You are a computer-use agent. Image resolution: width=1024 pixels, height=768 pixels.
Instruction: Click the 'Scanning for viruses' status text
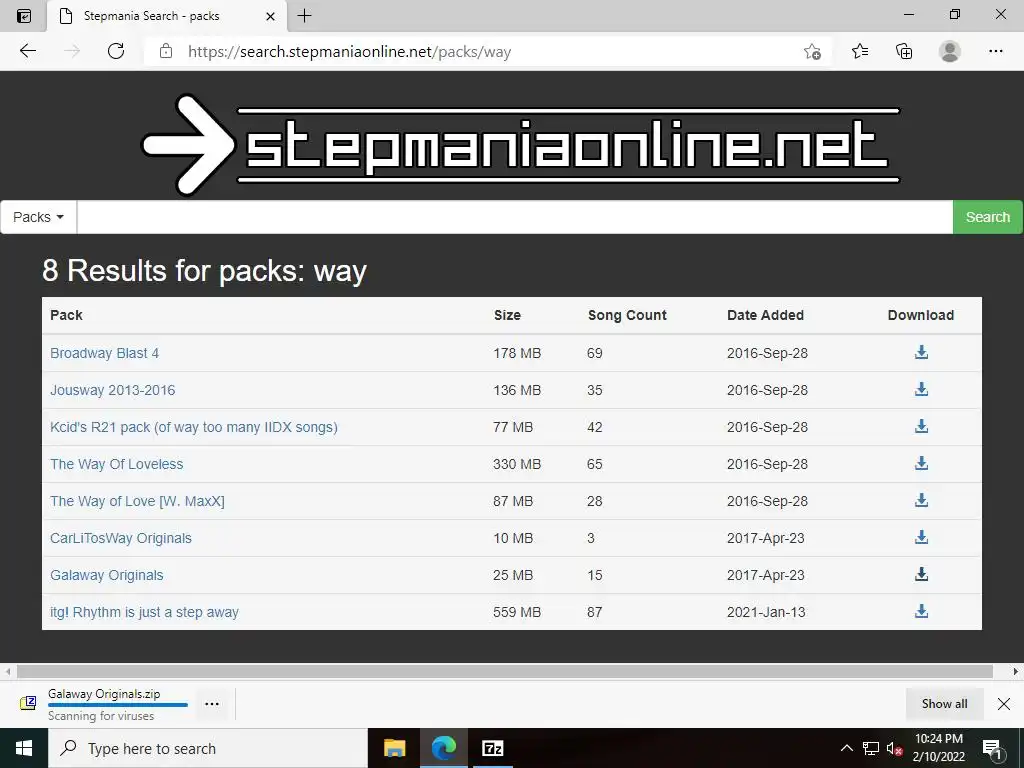pyautogui.click(x=101, y=716)
